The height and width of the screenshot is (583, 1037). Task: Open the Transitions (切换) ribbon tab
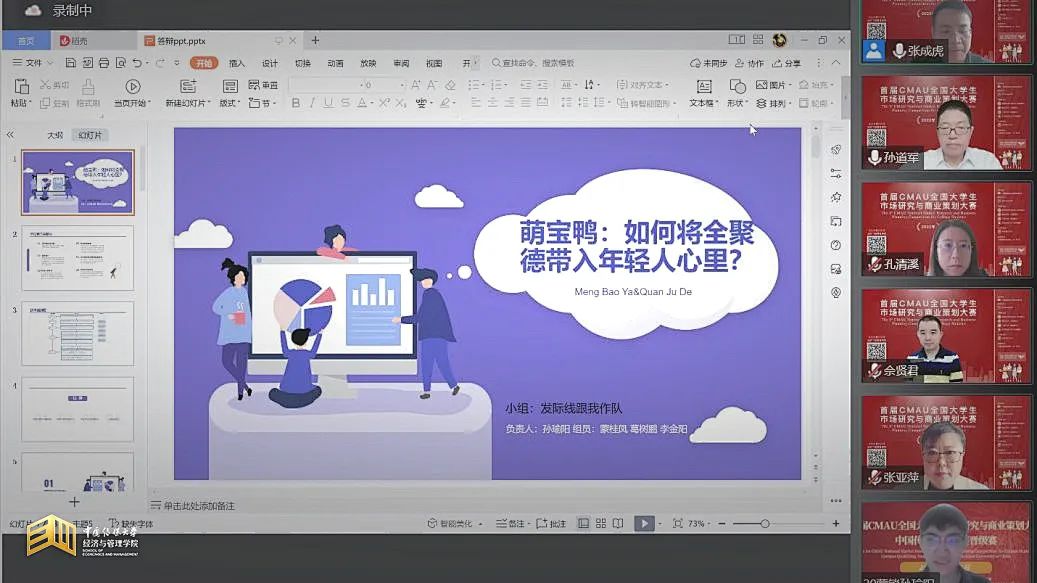[x=303, y=63]
